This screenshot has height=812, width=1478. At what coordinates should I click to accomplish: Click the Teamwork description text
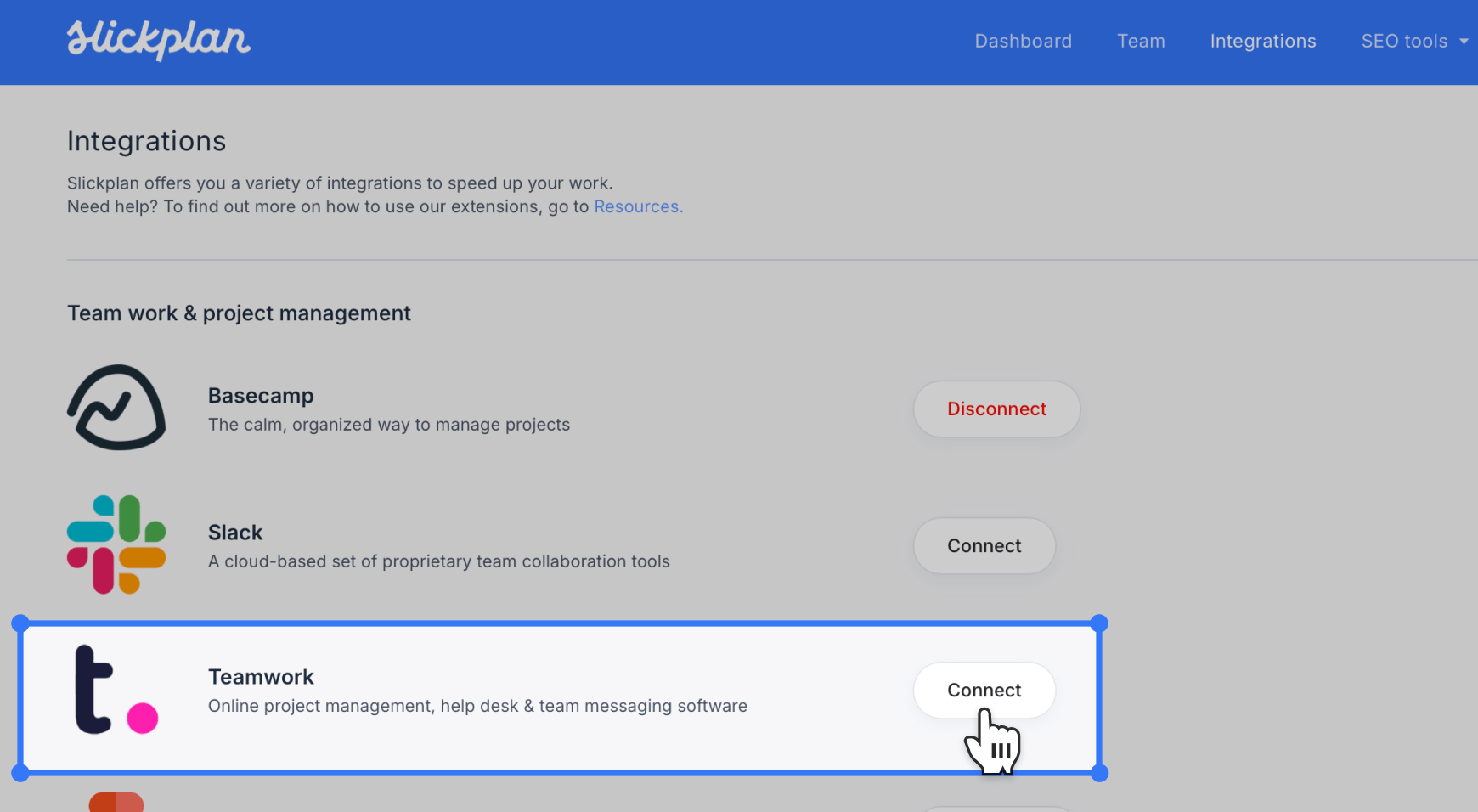(x=477, y=706)
